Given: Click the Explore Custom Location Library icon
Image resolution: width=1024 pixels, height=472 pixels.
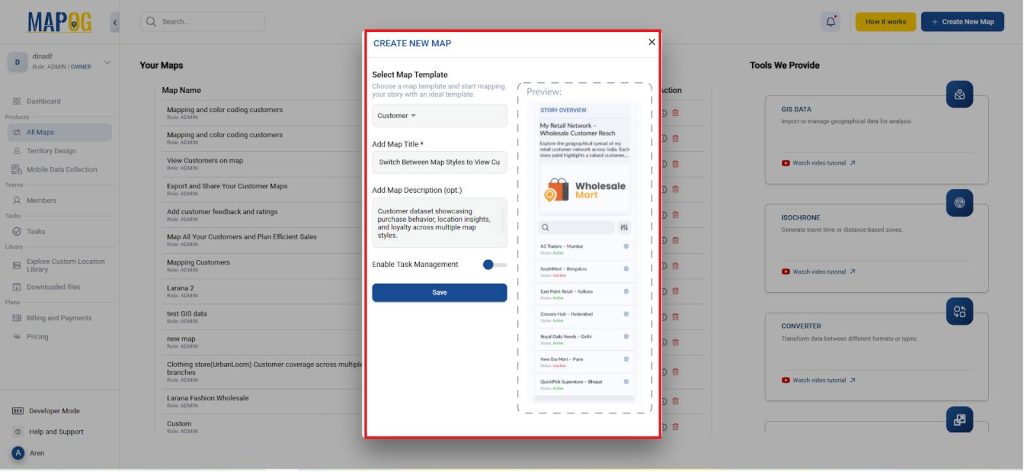Looking at the screenshot, I should pyautogui.click(x=17, y=265).
